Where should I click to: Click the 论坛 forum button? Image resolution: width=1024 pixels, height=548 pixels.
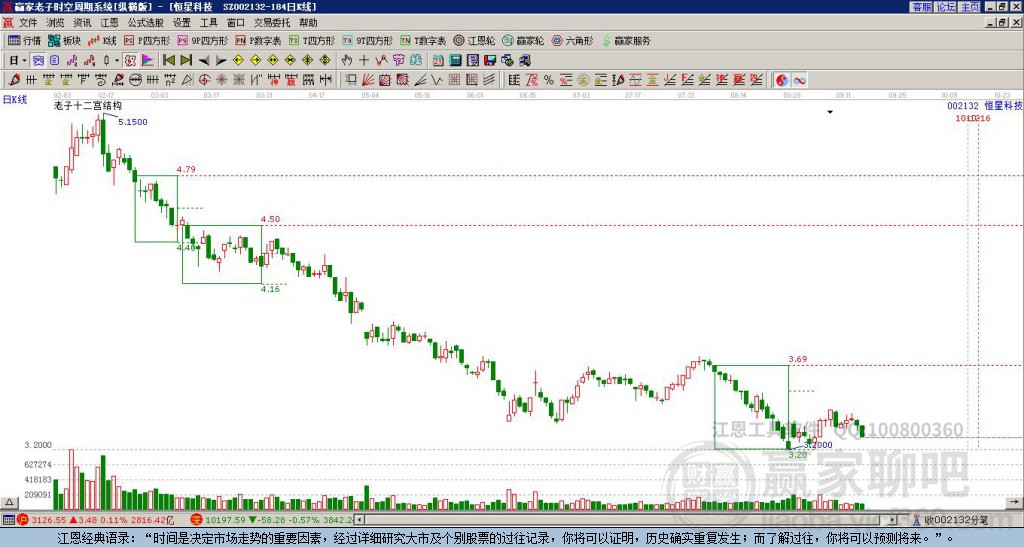[x=946, y=7]
